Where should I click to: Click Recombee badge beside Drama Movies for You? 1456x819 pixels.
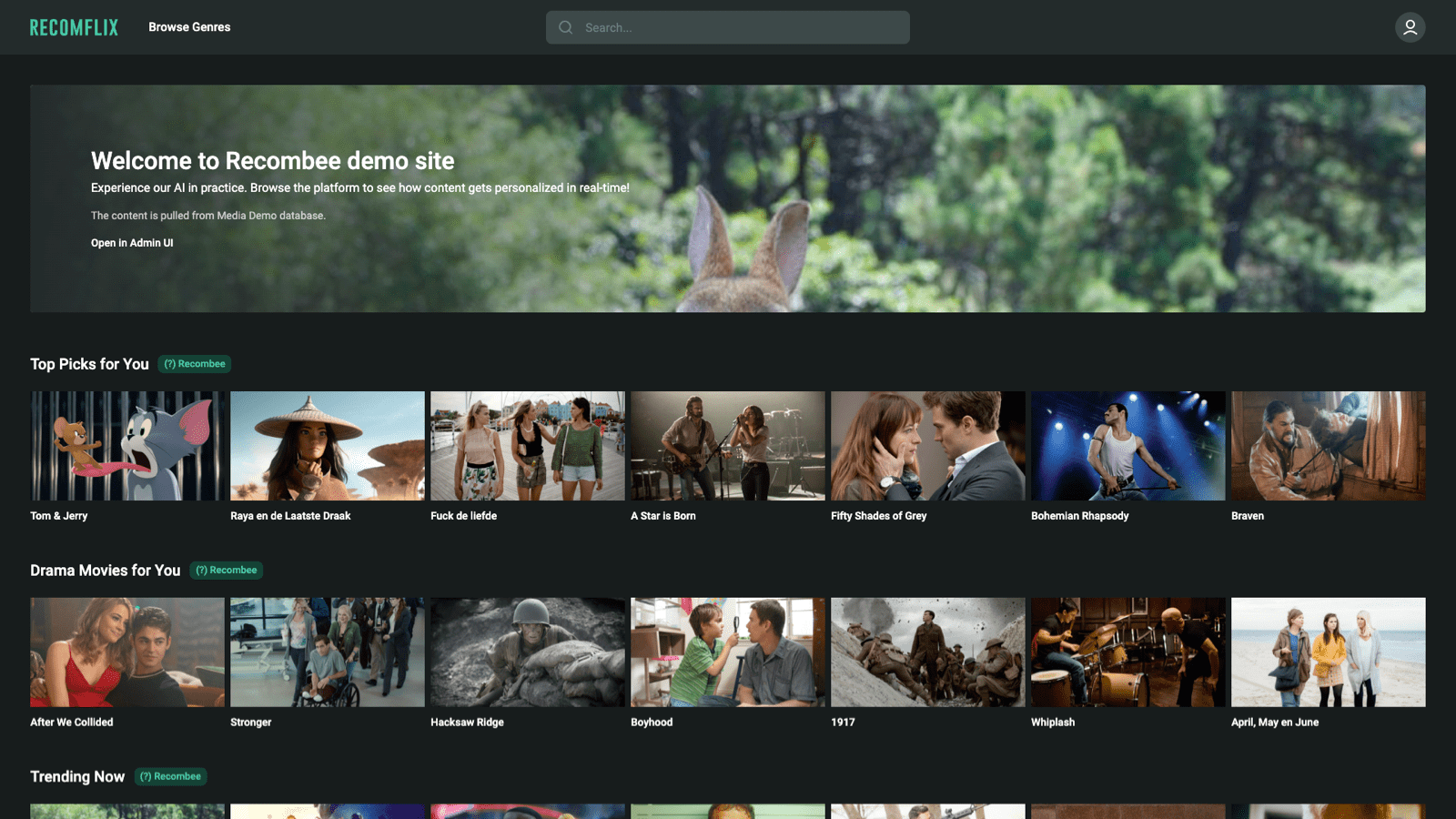click(x=227, y=571)
